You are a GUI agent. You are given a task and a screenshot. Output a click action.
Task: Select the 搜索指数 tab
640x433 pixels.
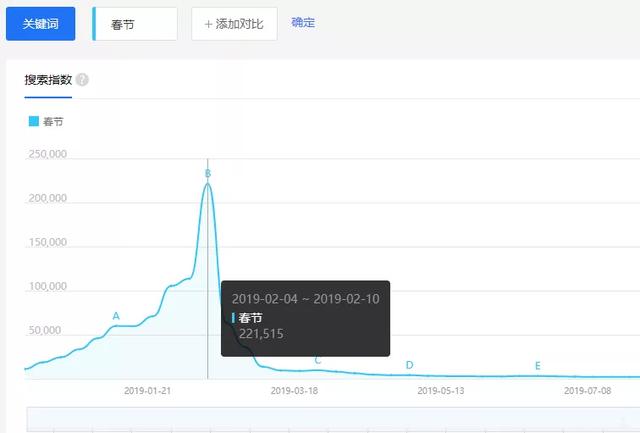point(48,79)
